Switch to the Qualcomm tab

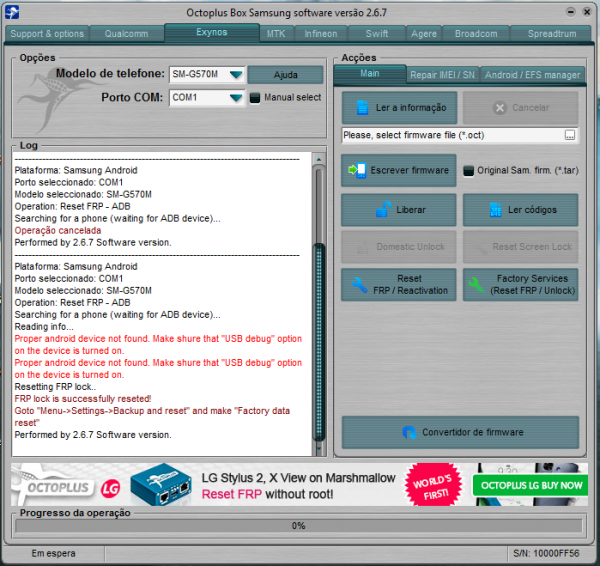(x=126, y=34)
